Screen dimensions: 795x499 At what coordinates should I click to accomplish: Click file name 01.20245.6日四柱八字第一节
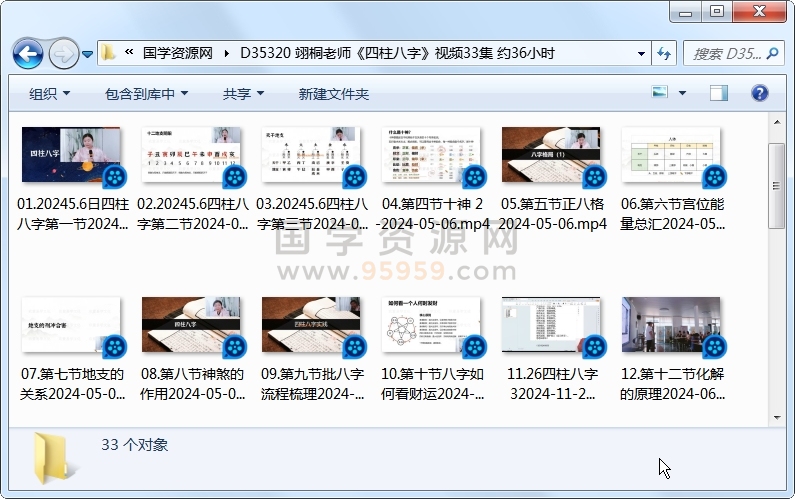click(x=73, y=213)
